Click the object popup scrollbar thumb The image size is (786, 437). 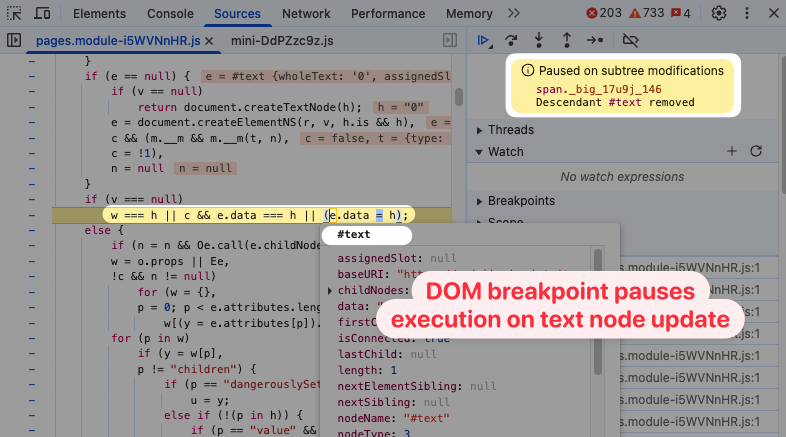click(598, 312)
